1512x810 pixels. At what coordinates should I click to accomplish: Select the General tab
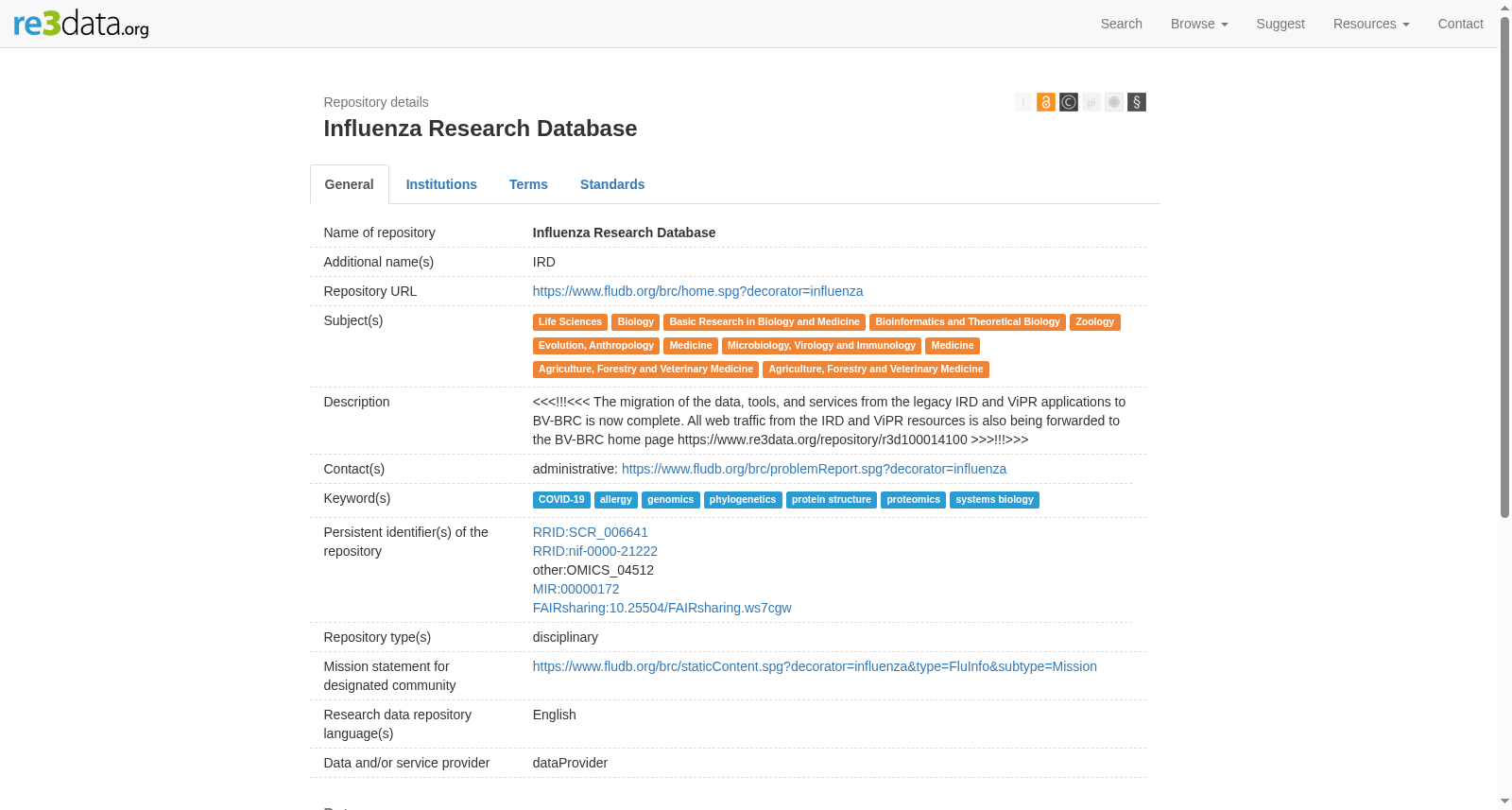[350, 184]
